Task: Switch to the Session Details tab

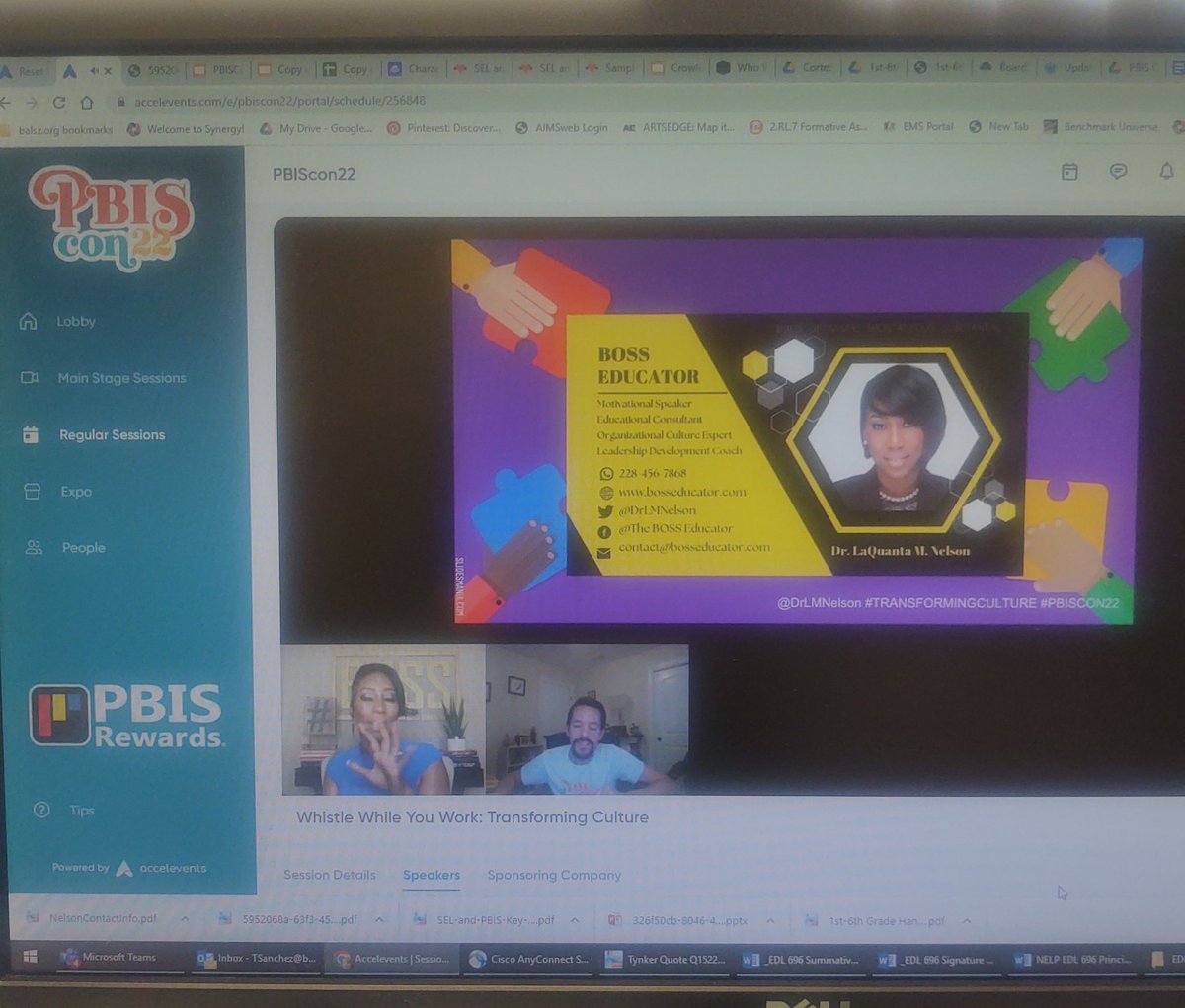Action: 330,875
